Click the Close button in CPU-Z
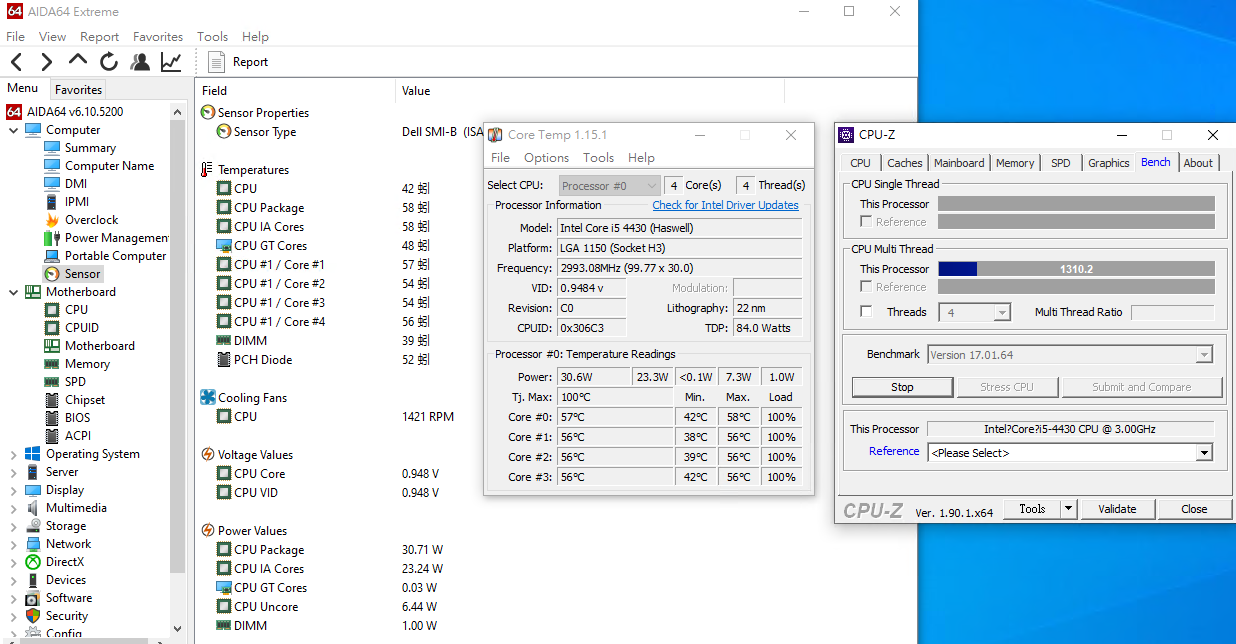Image resolution: width=1236 pixels, height=644 pixels. pyautogui.click(x=1194, y=509)
